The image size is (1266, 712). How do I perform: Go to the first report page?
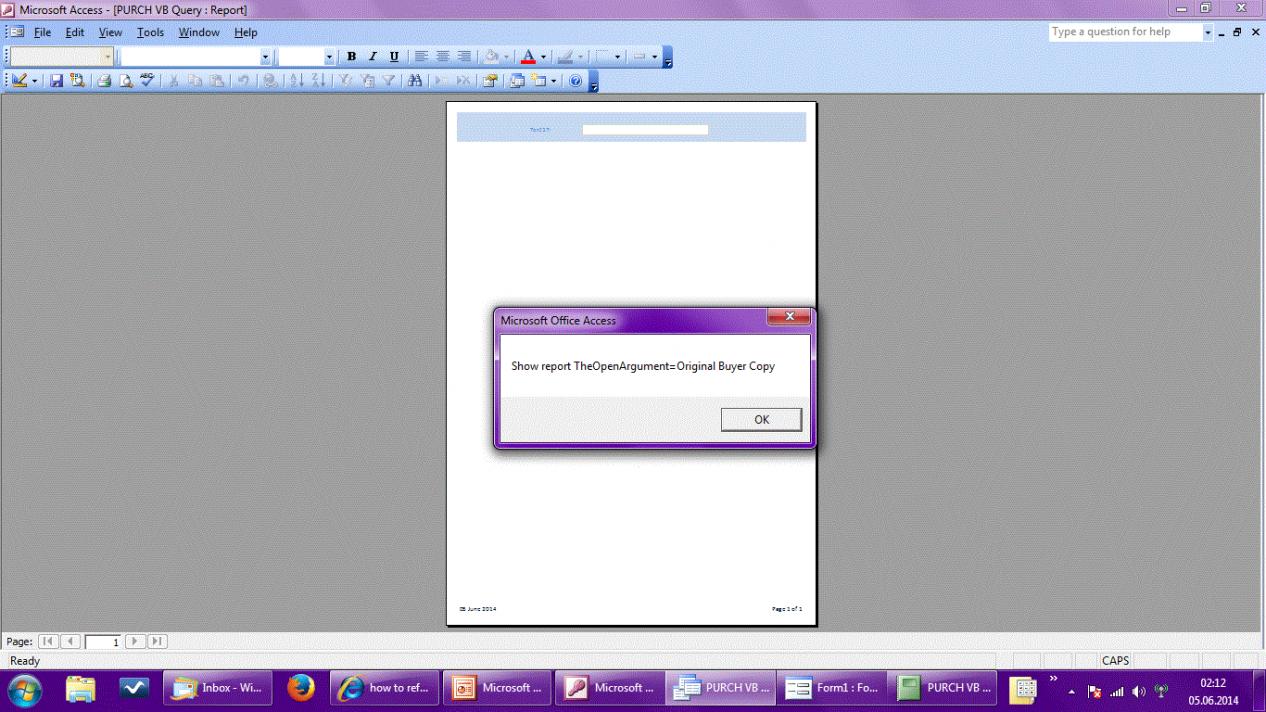click(x=48, y=641)
